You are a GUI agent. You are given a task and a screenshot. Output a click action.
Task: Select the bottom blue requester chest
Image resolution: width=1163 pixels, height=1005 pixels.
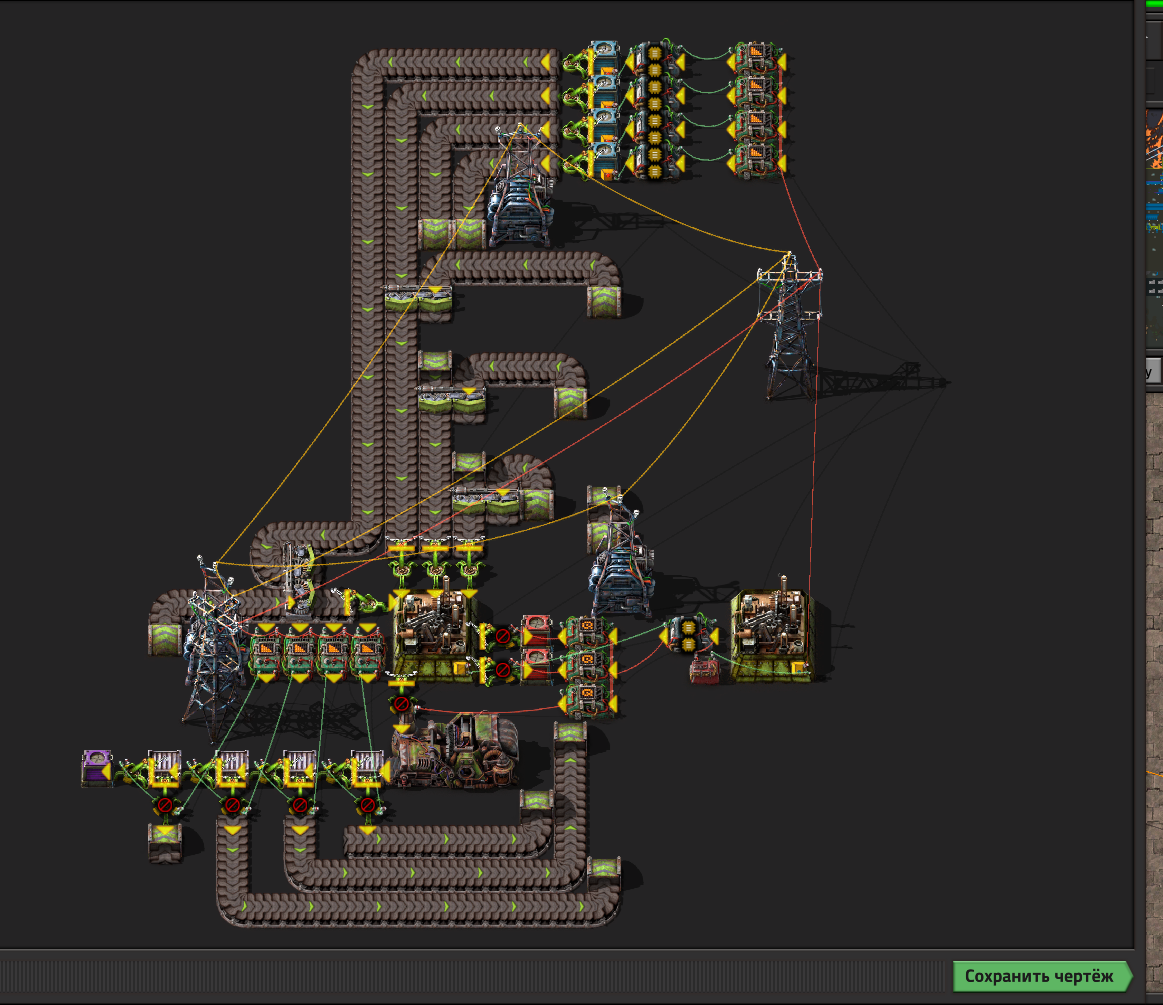606,160
